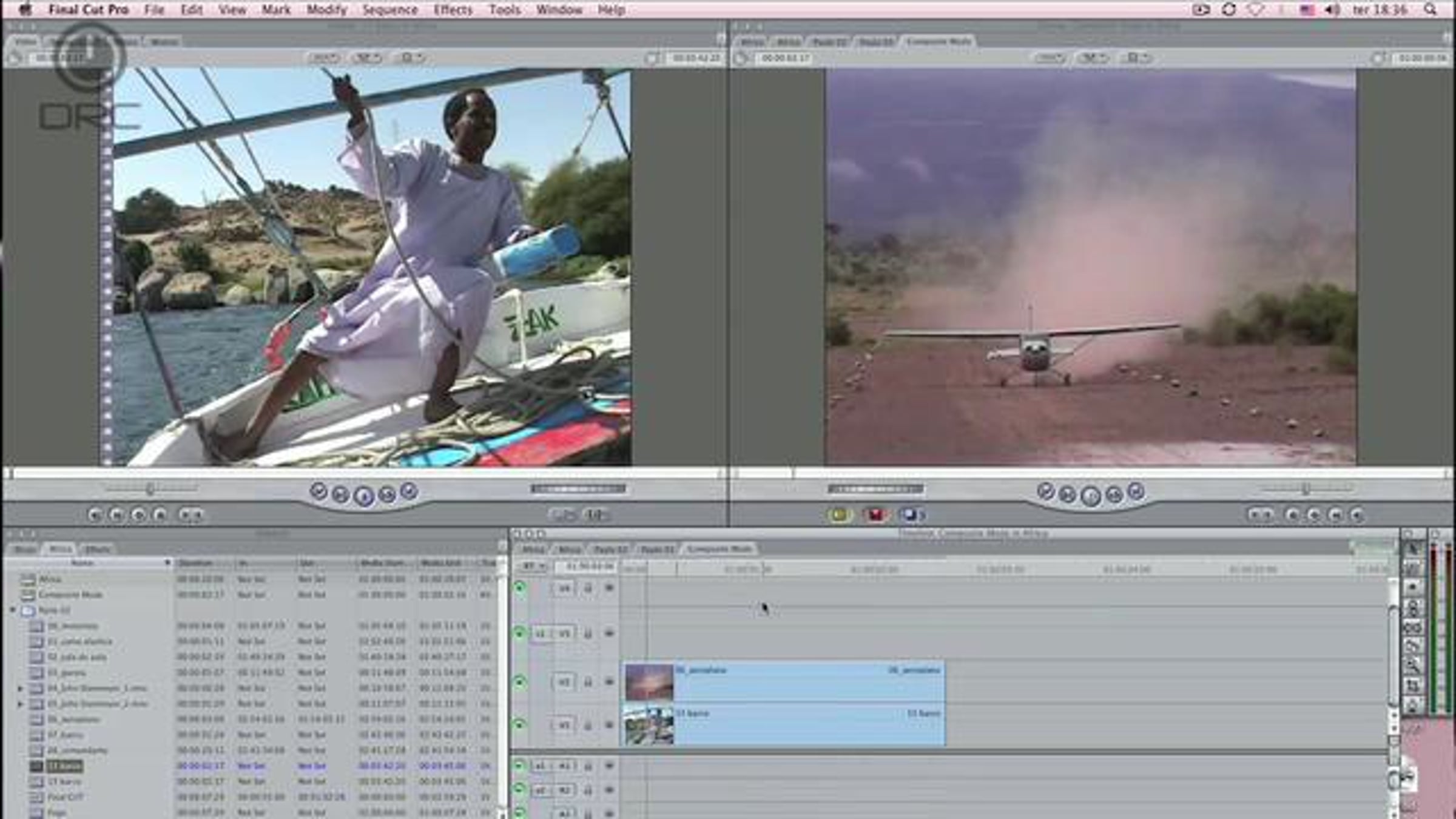
Task: Toggle V4 track visibility green light
Action: click(x=520, y=587)
